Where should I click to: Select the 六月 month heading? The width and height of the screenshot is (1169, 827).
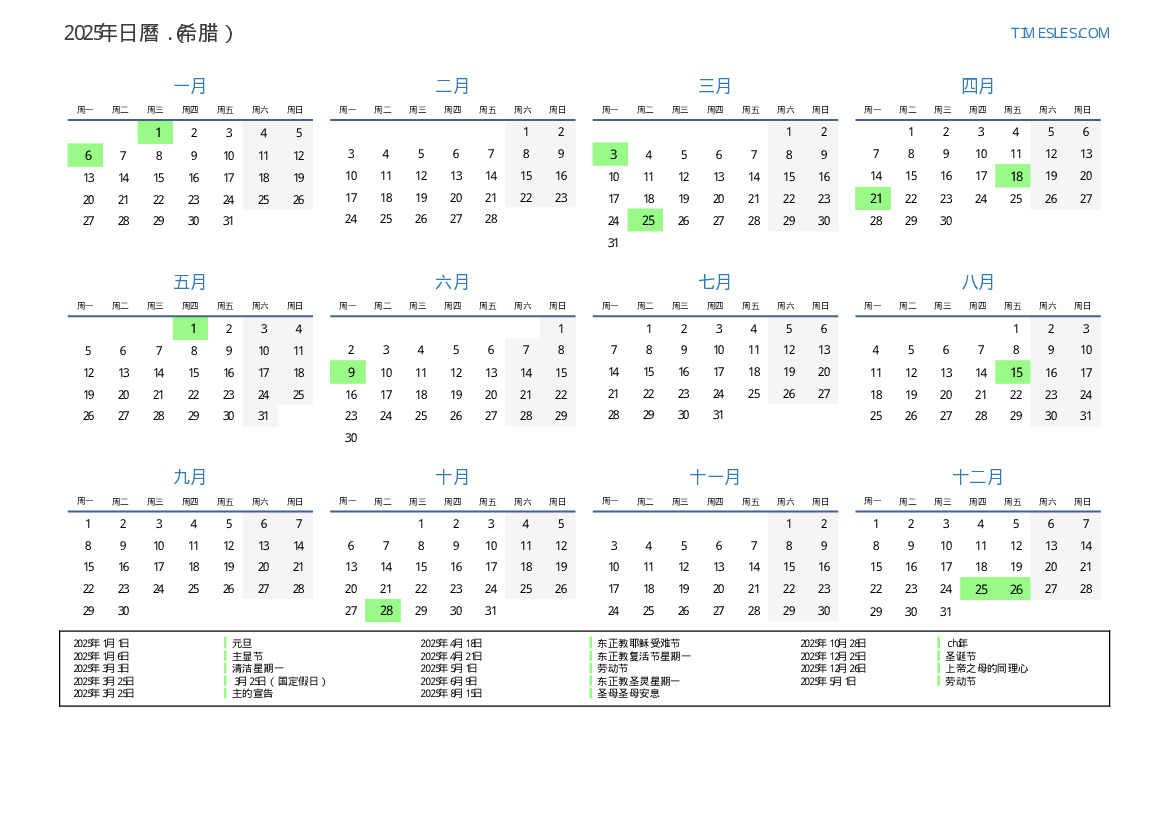[x=453, y=282]
